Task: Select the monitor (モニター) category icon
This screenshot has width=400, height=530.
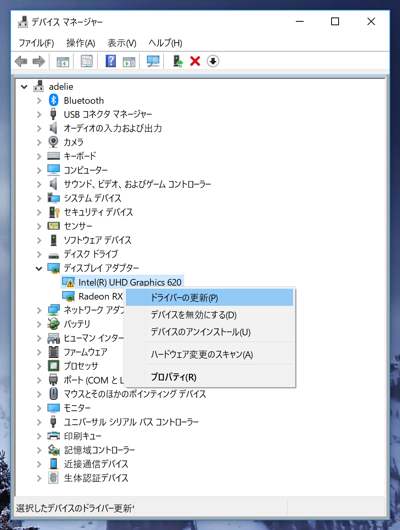Action: point(53,408)
